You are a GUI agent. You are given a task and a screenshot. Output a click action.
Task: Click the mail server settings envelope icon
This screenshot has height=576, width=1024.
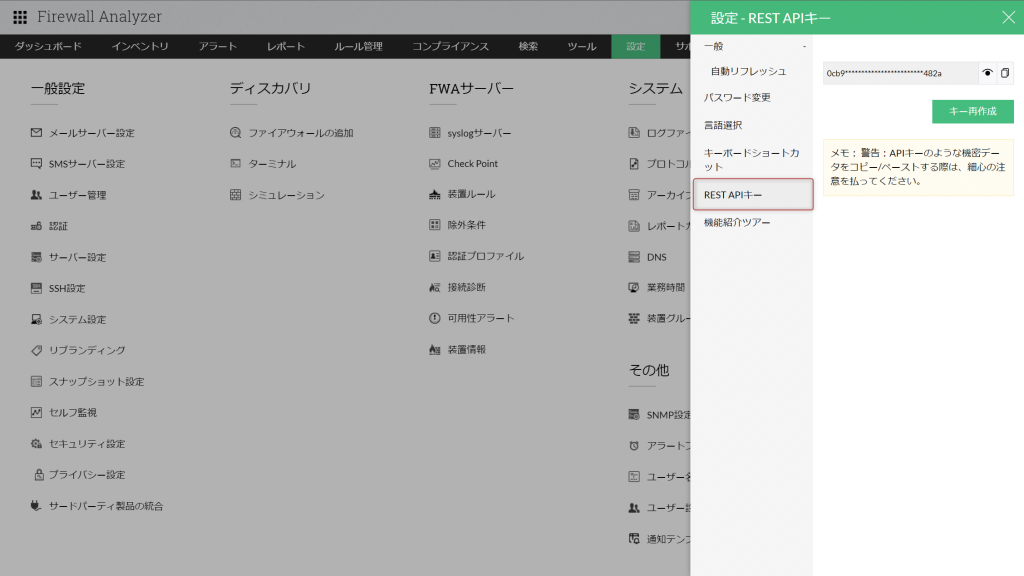[x=37, y=133]
